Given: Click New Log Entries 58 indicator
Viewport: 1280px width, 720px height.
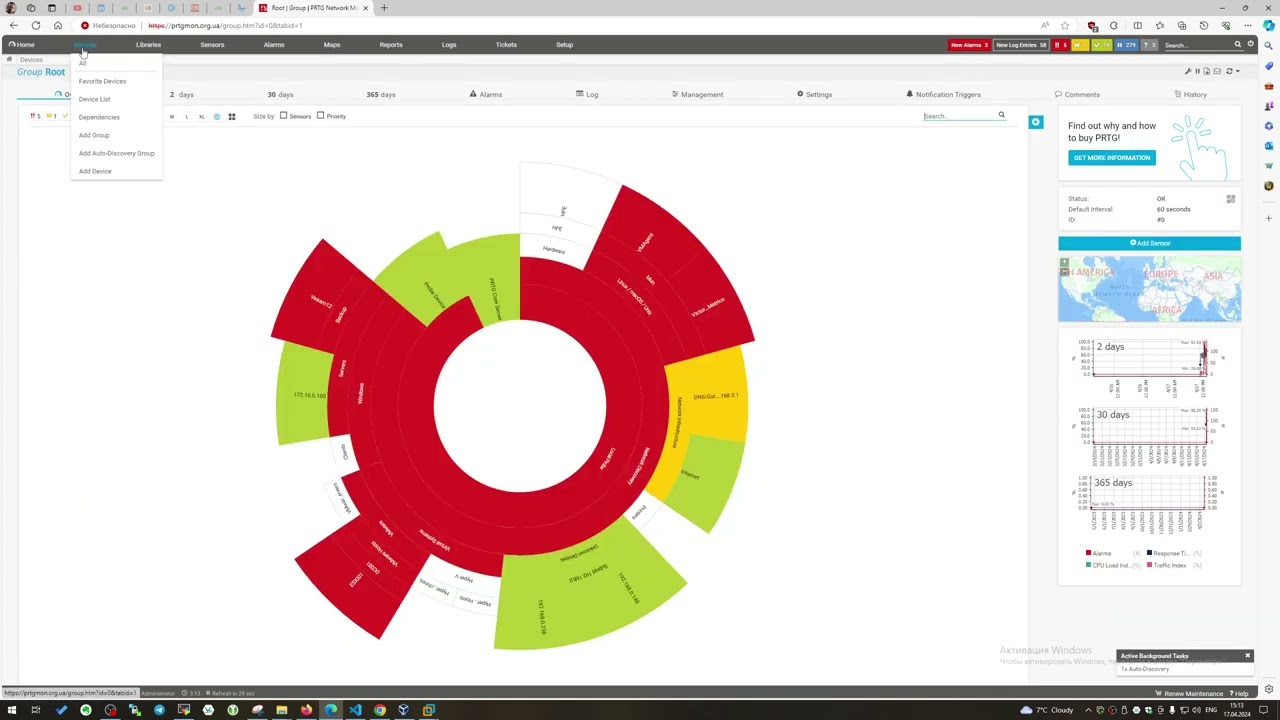Looking at the screenshot, I should pyautogui.click(x=1021, y=45).
